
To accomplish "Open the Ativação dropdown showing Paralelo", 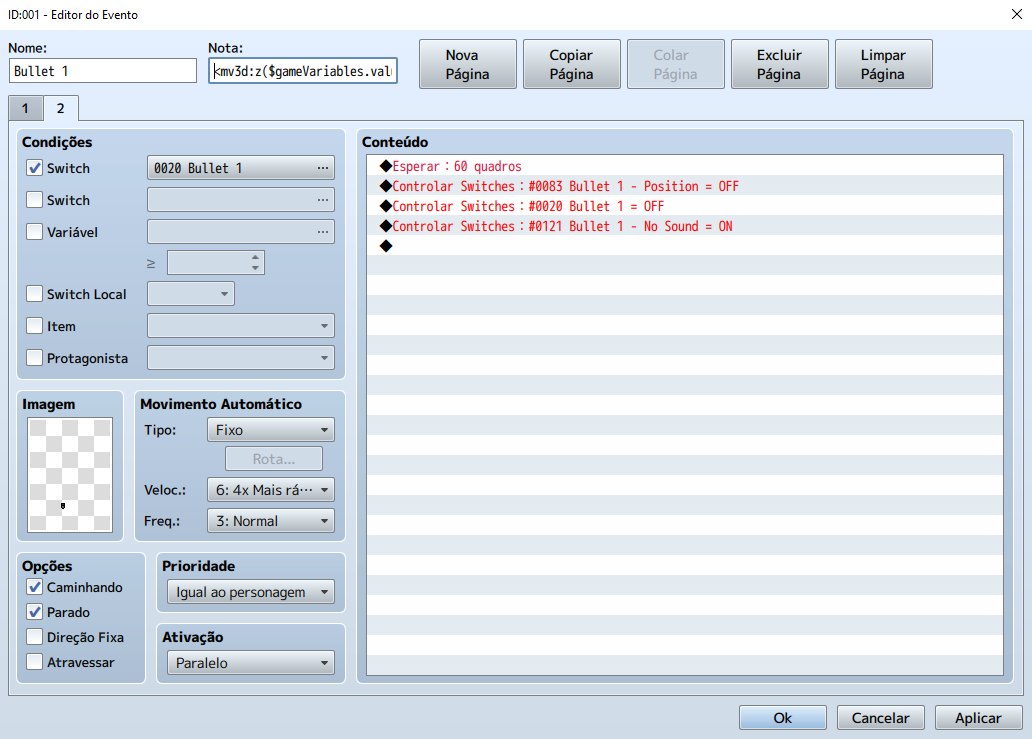I will (251, 663).
